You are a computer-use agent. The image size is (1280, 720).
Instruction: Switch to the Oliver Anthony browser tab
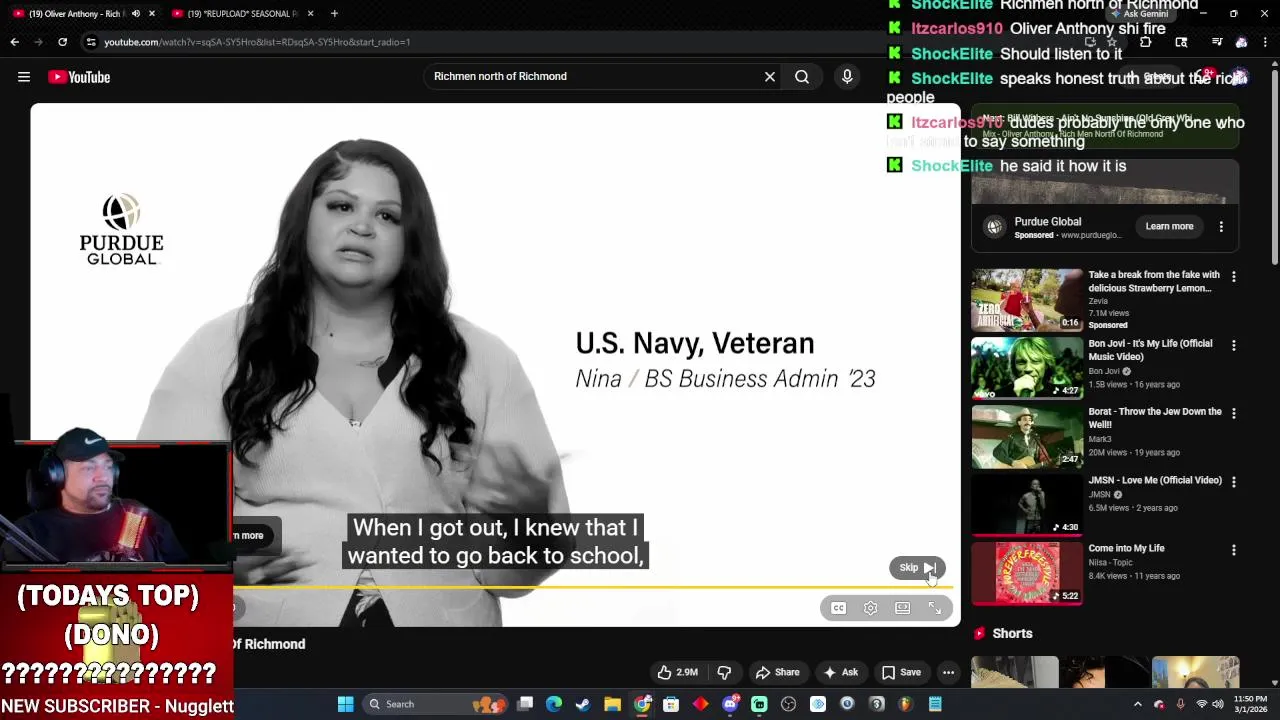pos(75,14)
